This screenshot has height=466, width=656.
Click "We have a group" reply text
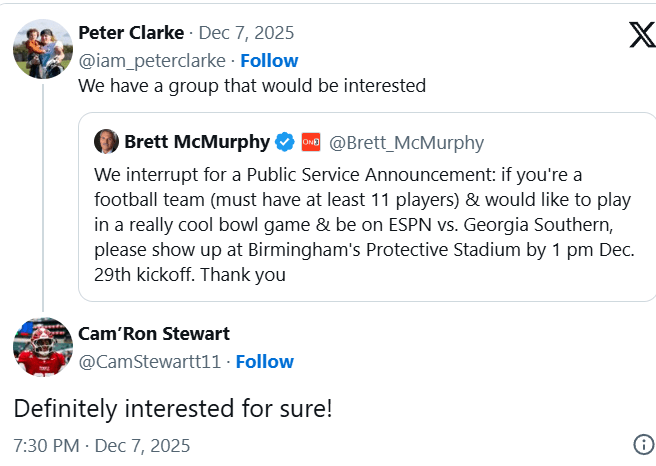(x=252, y=86)
